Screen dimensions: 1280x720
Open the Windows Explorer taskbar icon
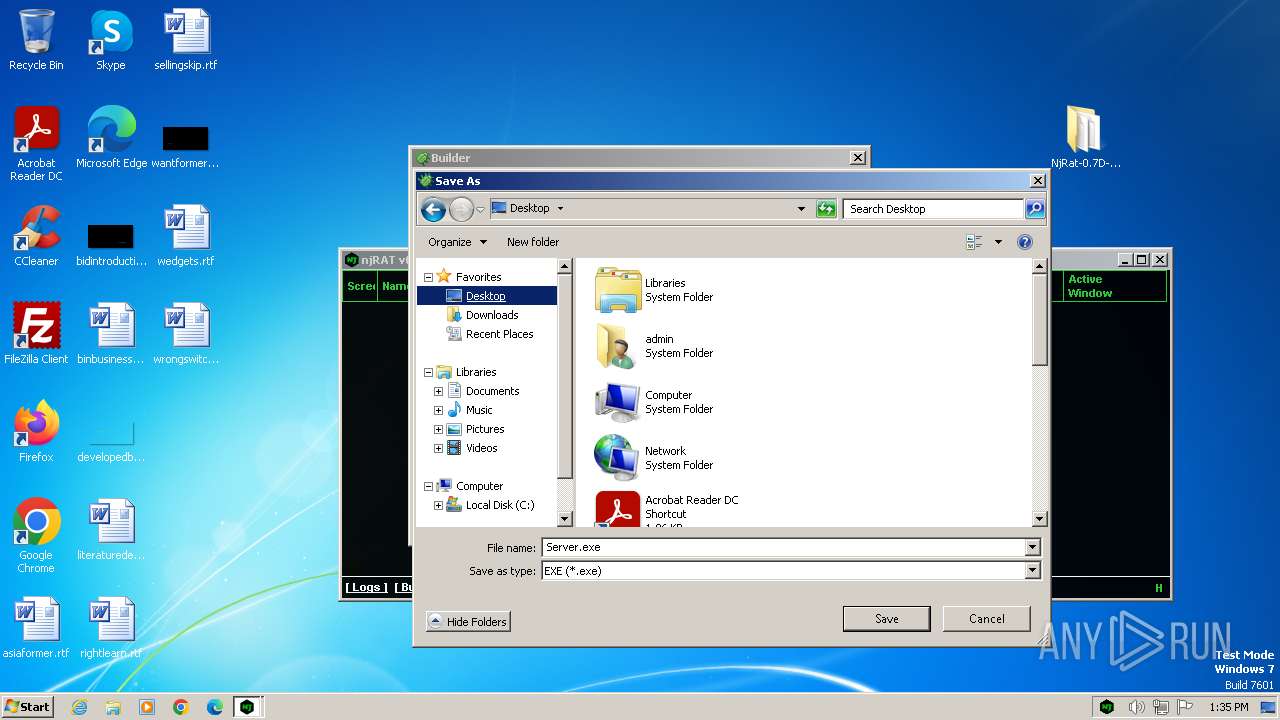[113, 707]
